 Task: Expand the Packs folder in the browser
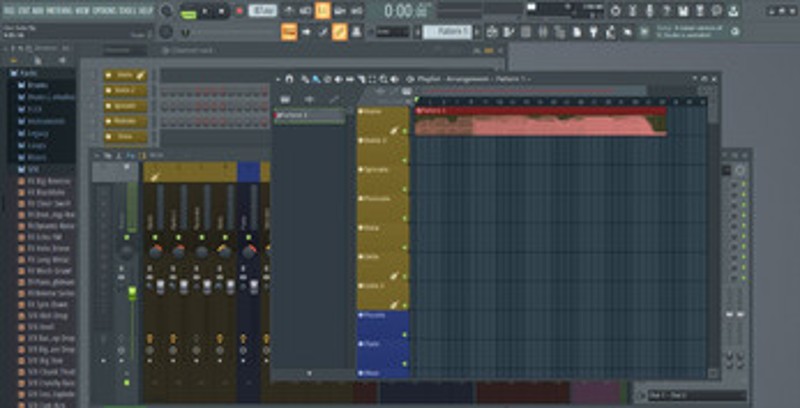[x=14, y=74]
